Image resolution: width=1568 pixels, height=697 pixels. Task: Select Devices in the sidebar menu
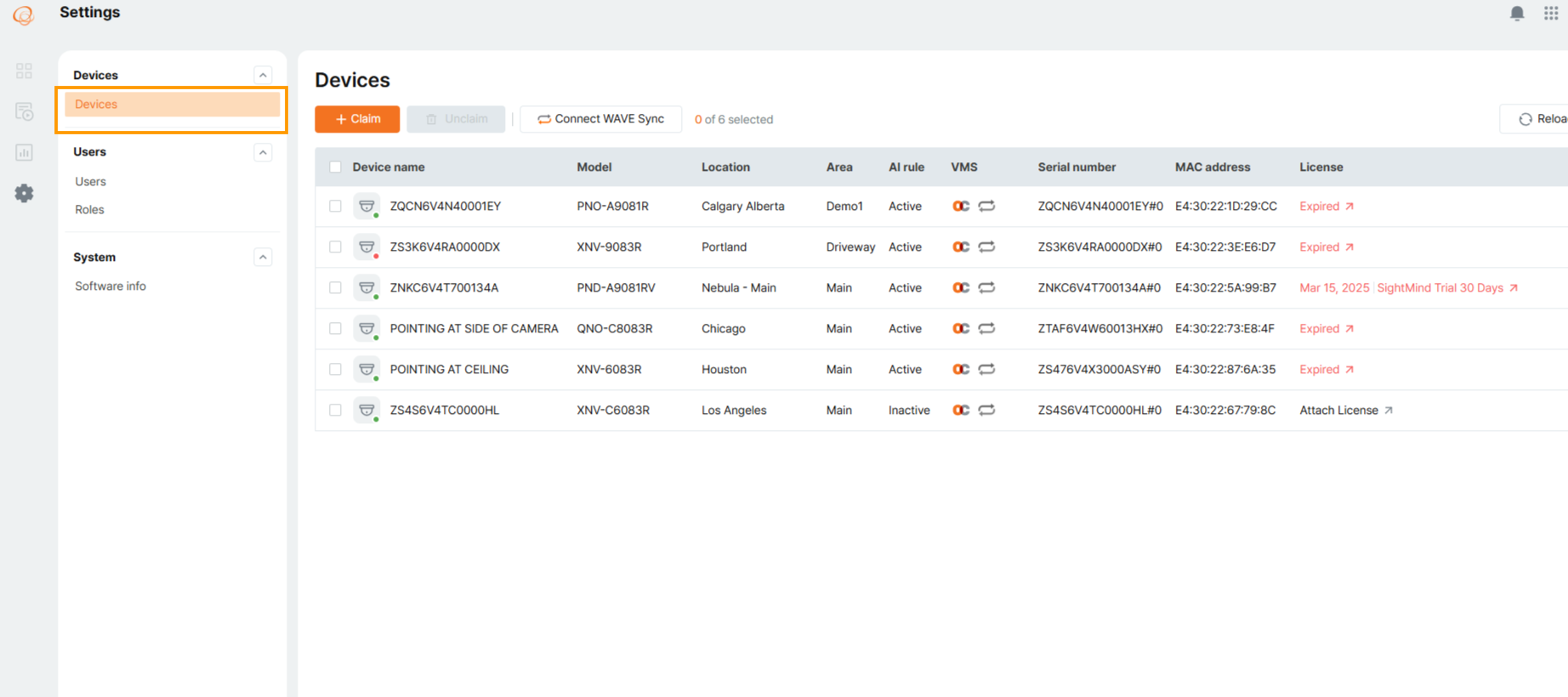coord(172,105)
